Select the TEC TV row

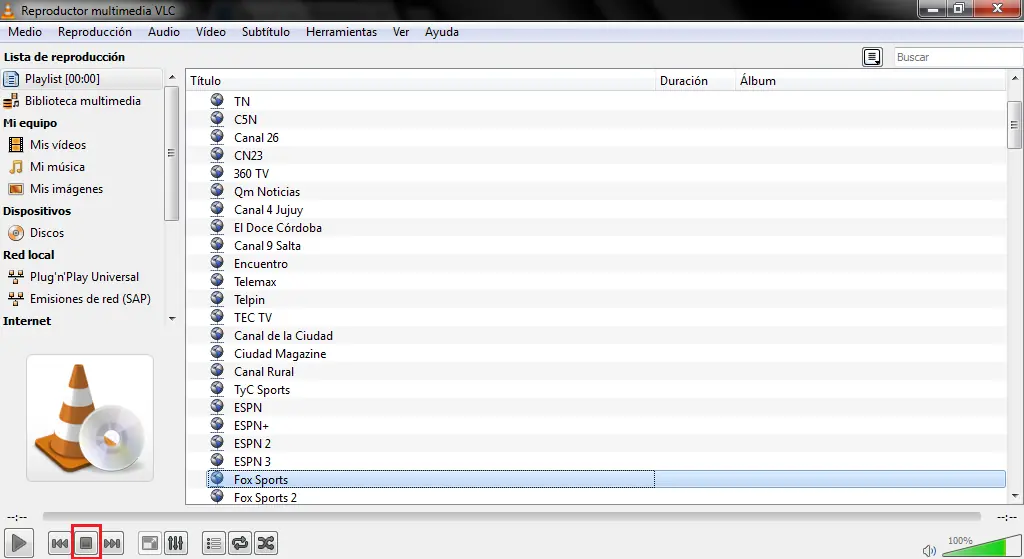point(606,317)
